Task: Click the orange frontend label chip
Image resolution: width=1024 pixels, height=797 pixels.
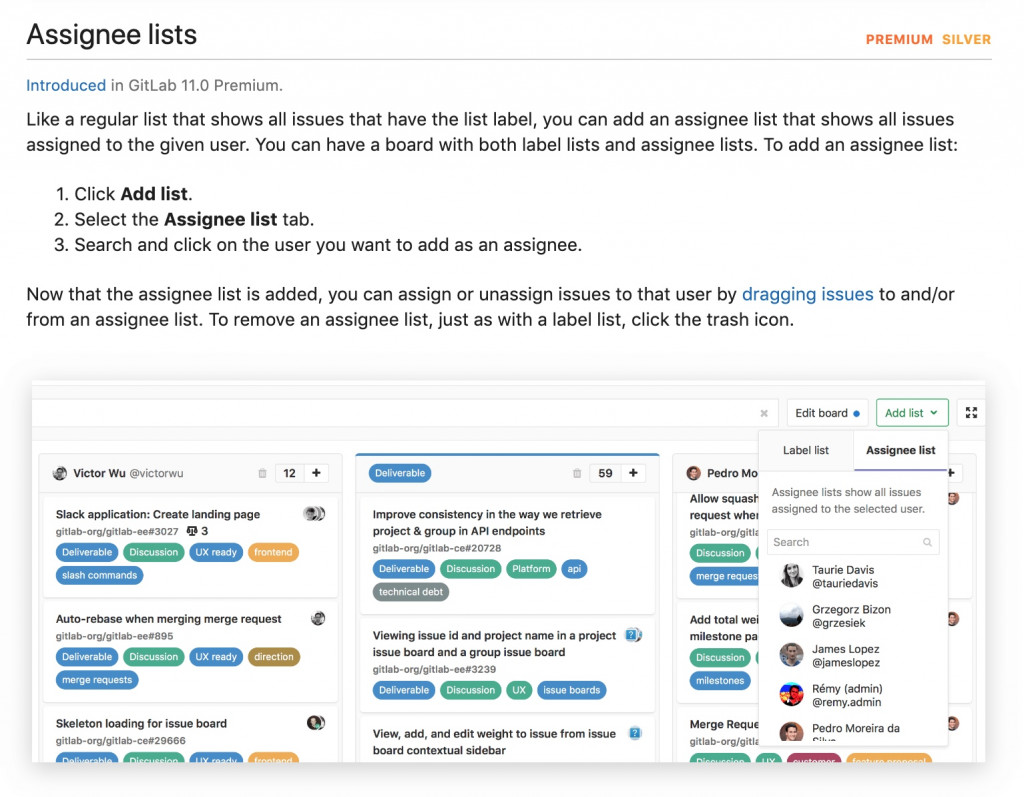Action: pyautogui.click(x=273, y=552)
